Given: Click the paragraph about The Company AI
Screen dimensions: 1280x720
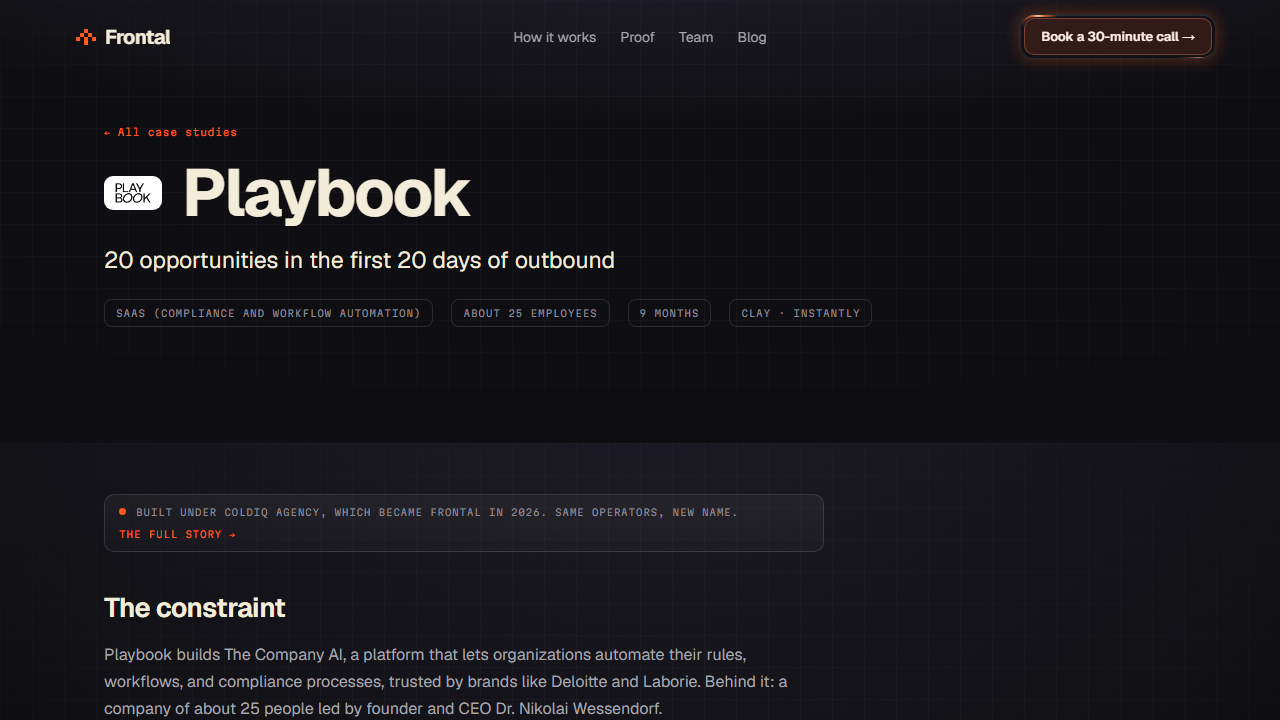Looking at the screenshot, I should point(445,682).
